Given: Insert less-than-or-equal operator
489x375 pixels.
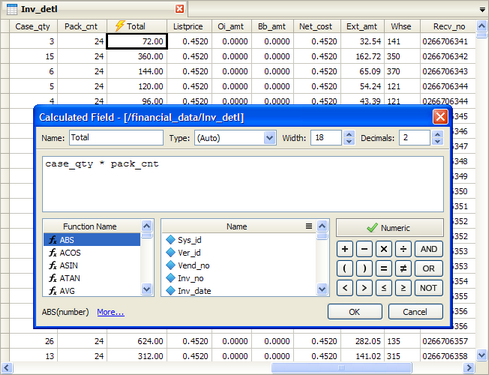Looking at the screenshot, I should click(384, 288).
